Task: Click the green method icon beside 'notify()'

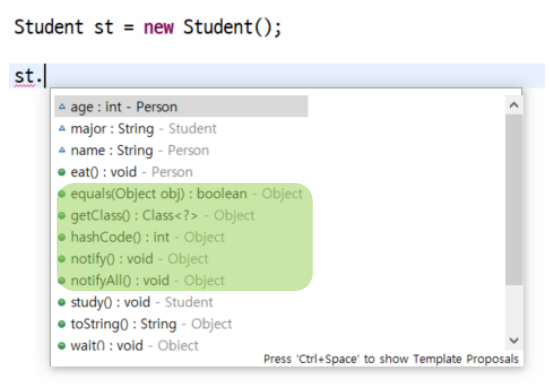Action: 62,259
